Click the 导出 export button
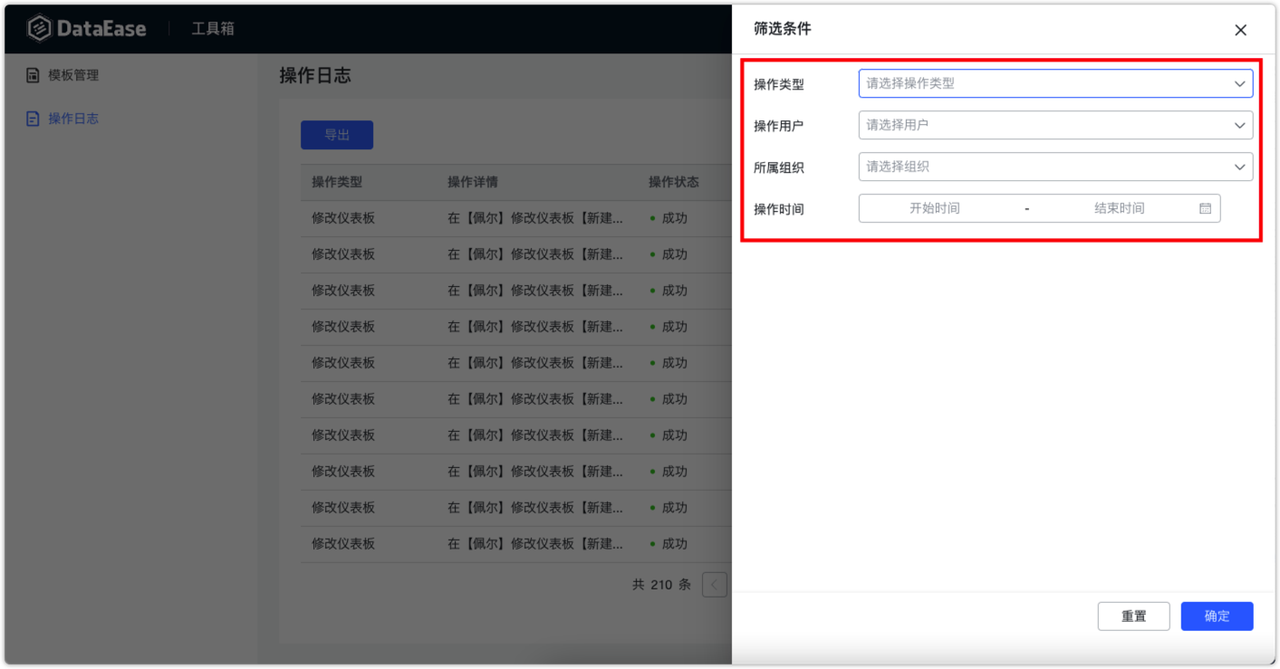The image size is (1280, 669). pyautogui.click(x=337, y=134)
